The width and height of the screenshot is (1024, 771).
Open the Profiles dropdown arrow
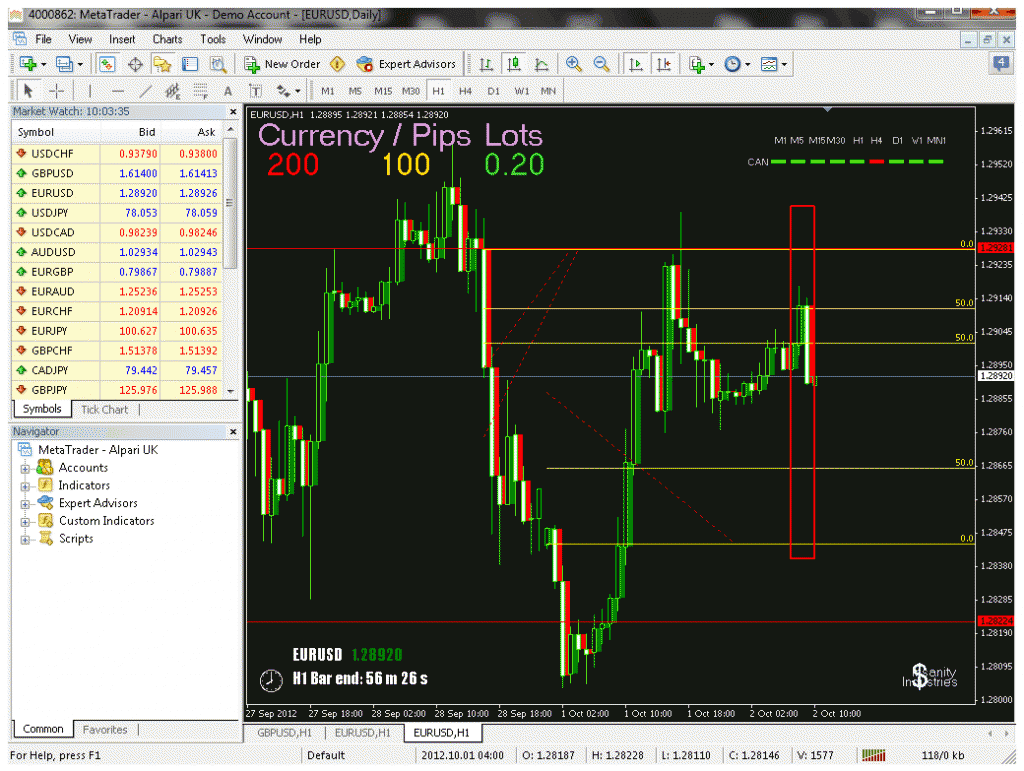point(80,65)
